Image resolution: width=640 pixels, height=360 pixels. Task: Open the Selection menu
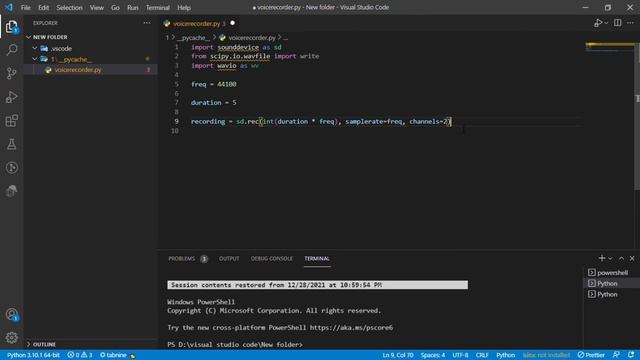pyautogui.click(x=69, y=7)
